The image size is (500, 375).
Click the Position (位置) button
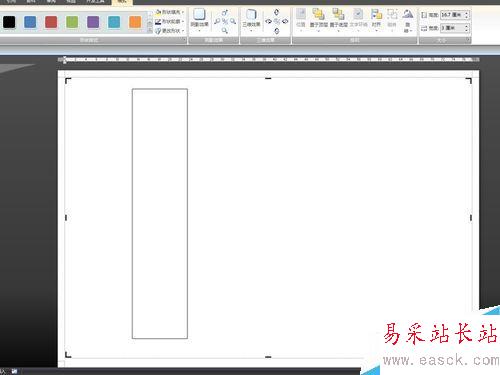(301, 19)
